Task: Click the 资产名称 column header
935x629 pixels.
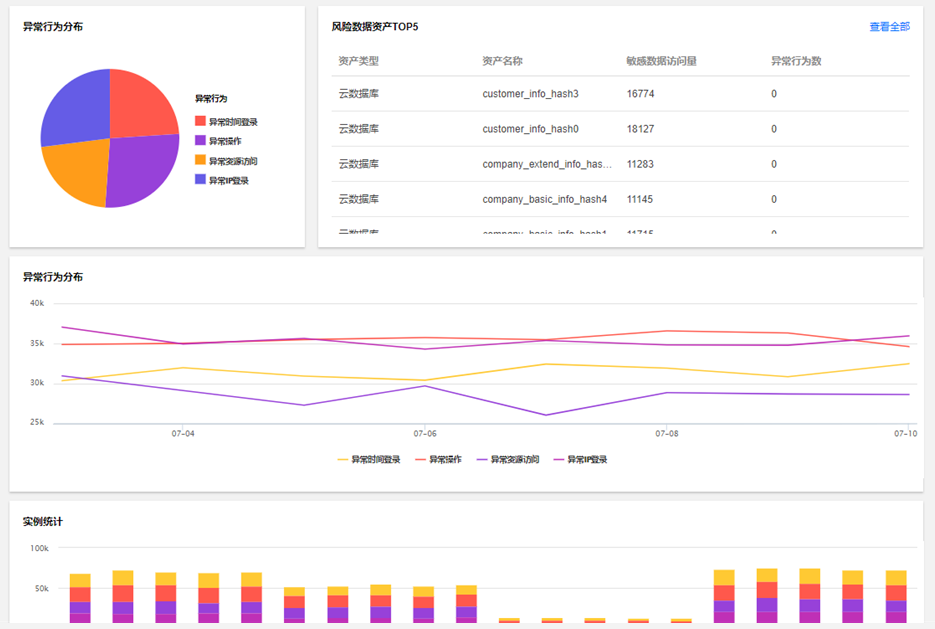Action: [x=502, y=61]
